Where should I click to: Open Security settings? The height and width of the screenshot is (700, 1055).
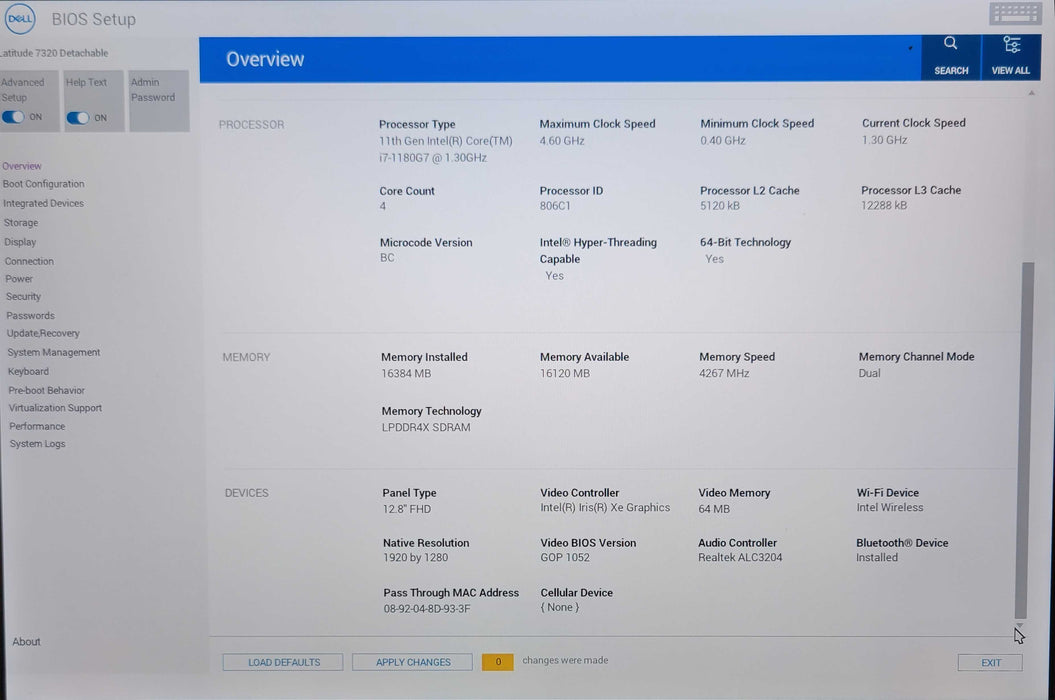(x=24, y=296)
